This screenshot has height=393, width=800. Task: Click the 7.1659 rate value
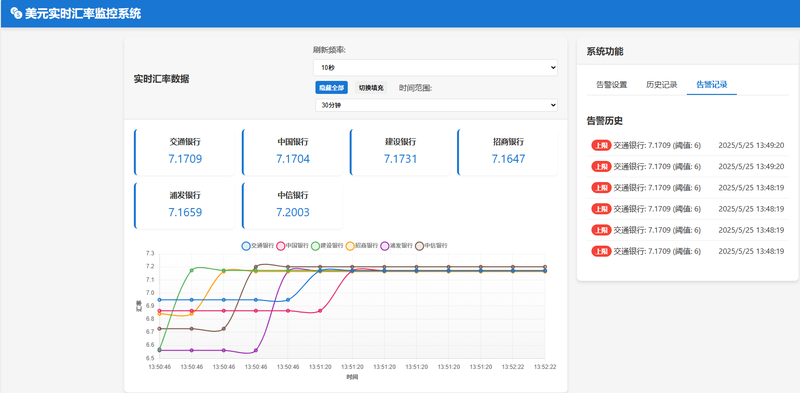185,212
